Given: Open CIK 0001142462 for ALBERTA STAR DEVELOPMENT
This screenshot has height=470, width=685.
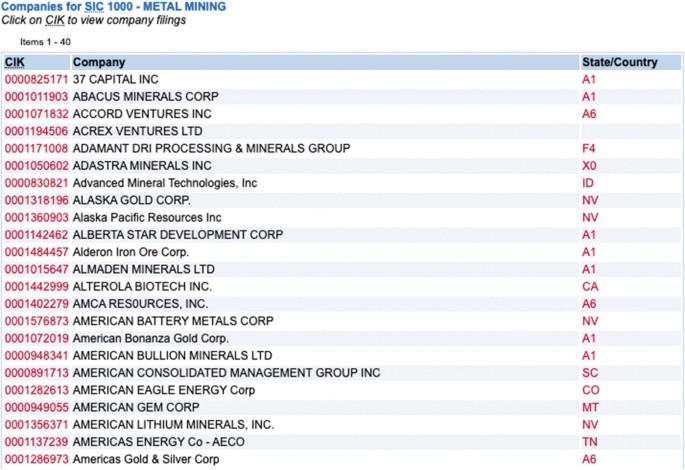Looking at the screenshot, I should coord(36,235).
